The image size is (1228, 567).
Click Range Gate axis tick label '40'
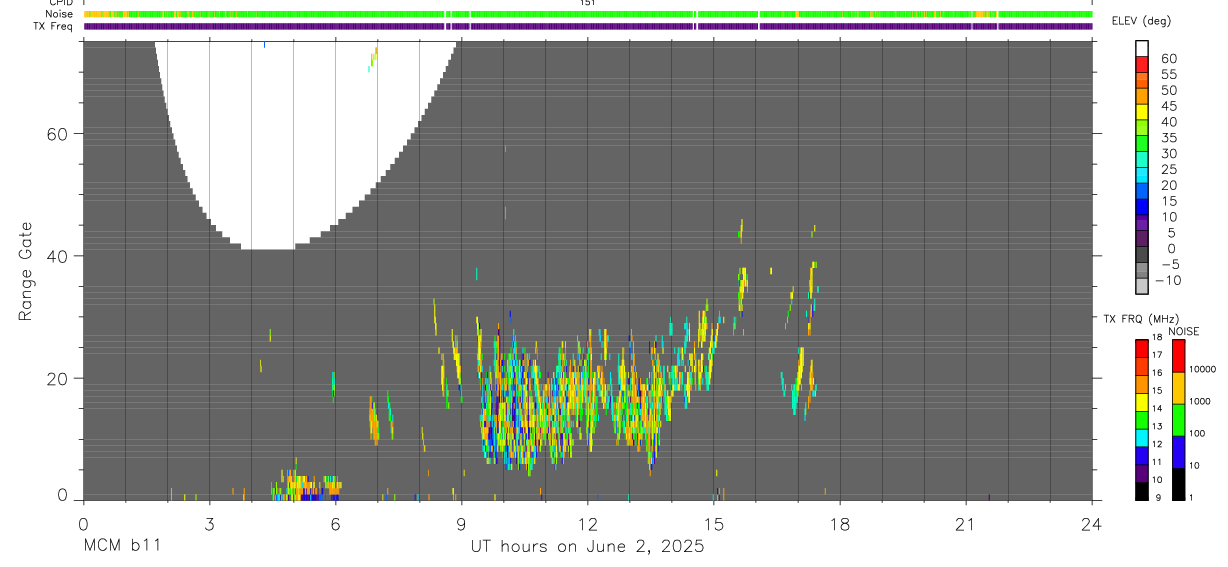[x=56, y=256]
